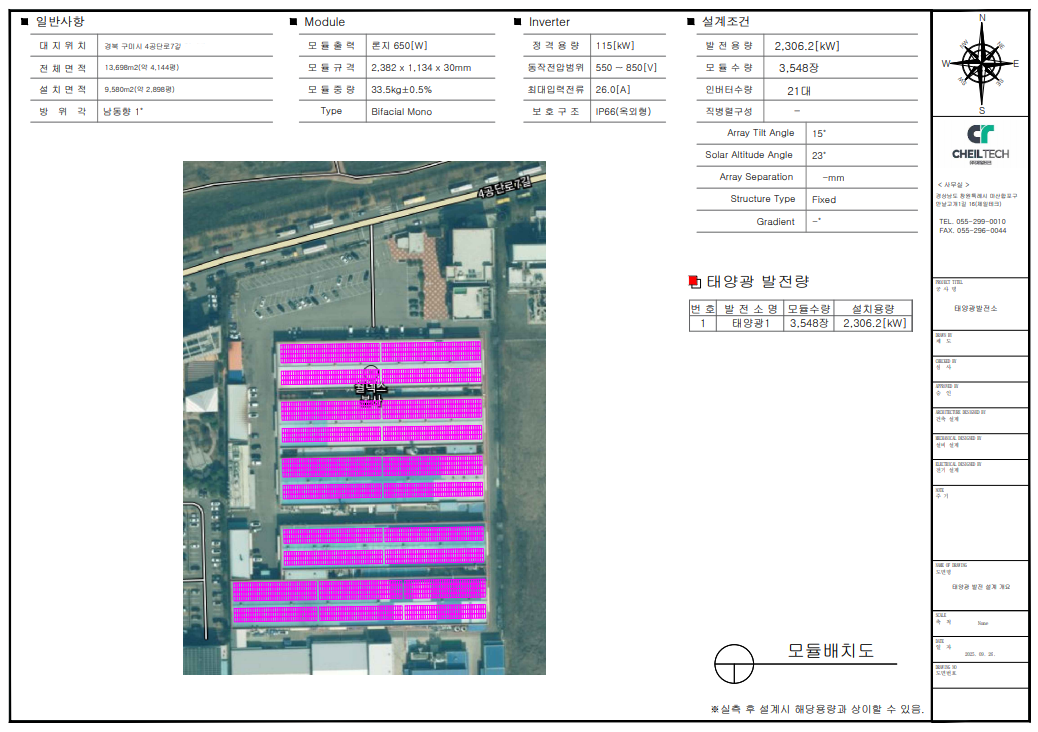Click the bottom magenta solar panel array

[x=360, y=612]
